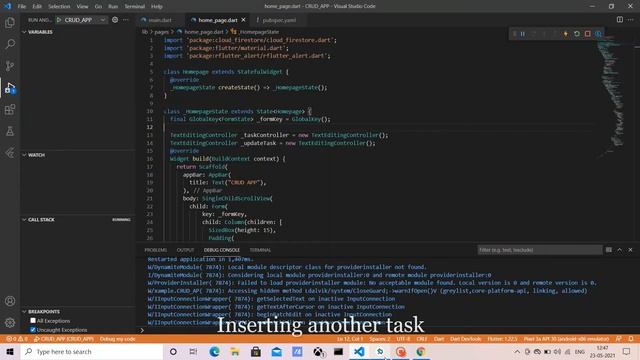Open the Source Control view
This screenshot has height=360, width=640.
pos(10,66)
